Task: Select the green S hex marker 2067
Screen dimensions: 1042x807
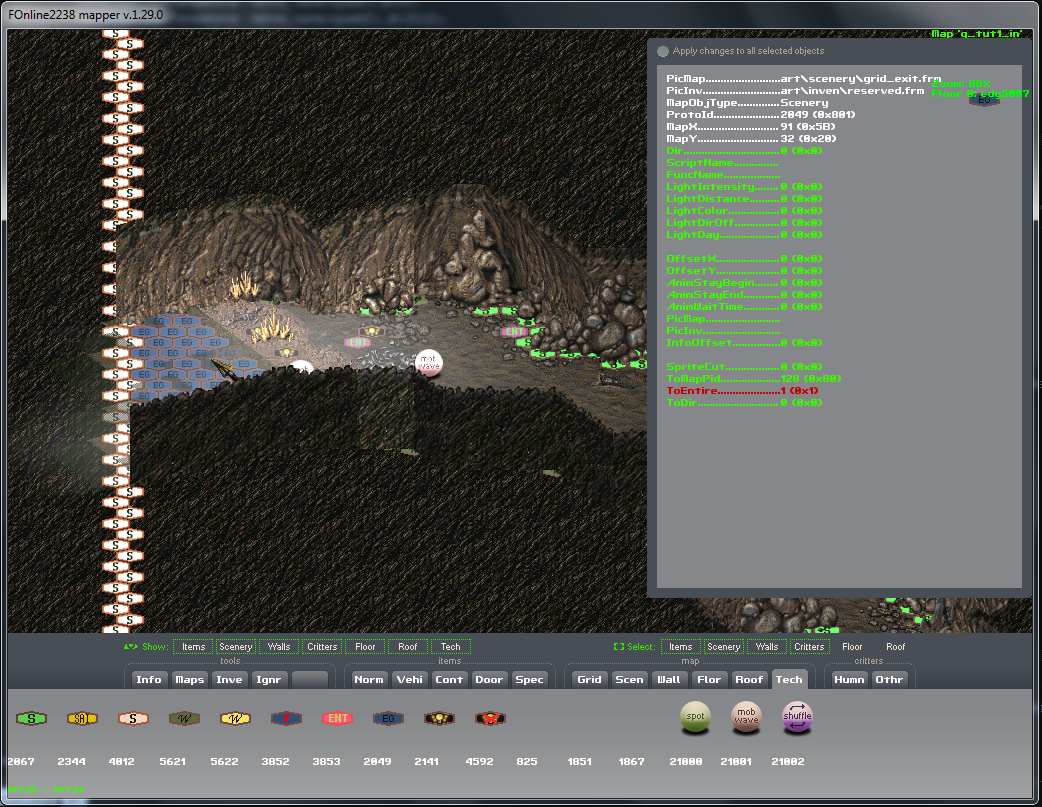Action: [x=32, y=718]
